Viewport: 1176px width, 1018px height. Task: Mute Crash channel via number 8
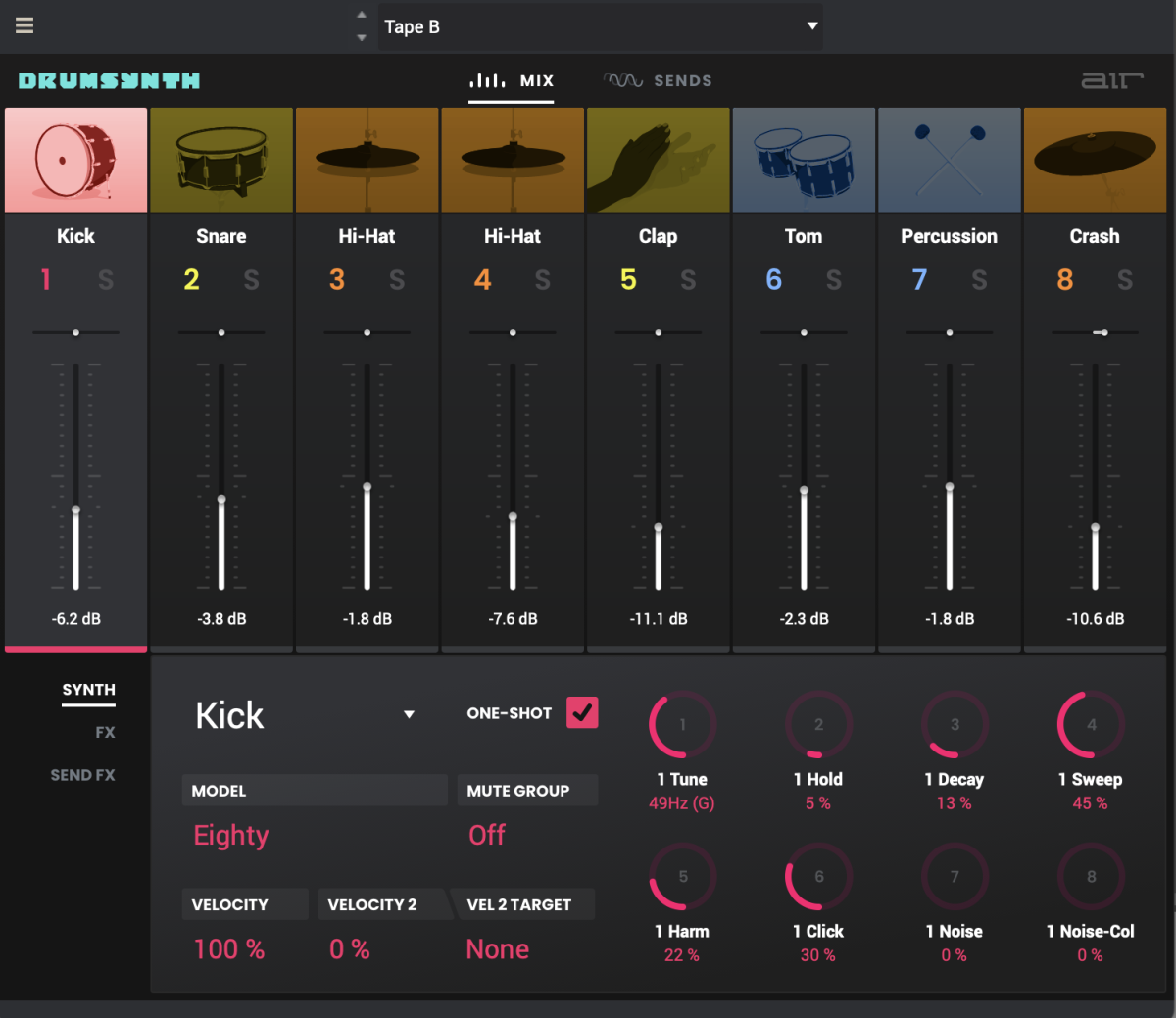coord(1065,280)
